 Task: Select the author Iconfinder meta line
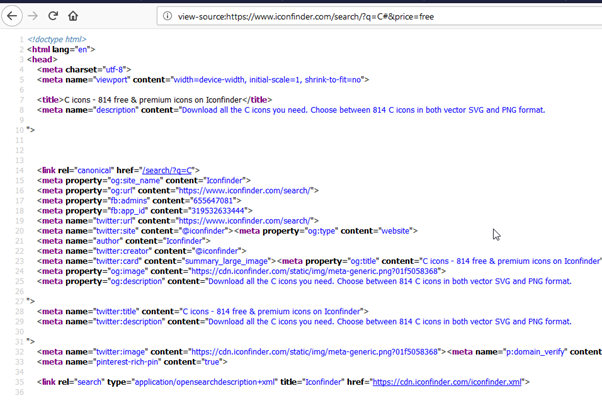[x=124, y=241]
